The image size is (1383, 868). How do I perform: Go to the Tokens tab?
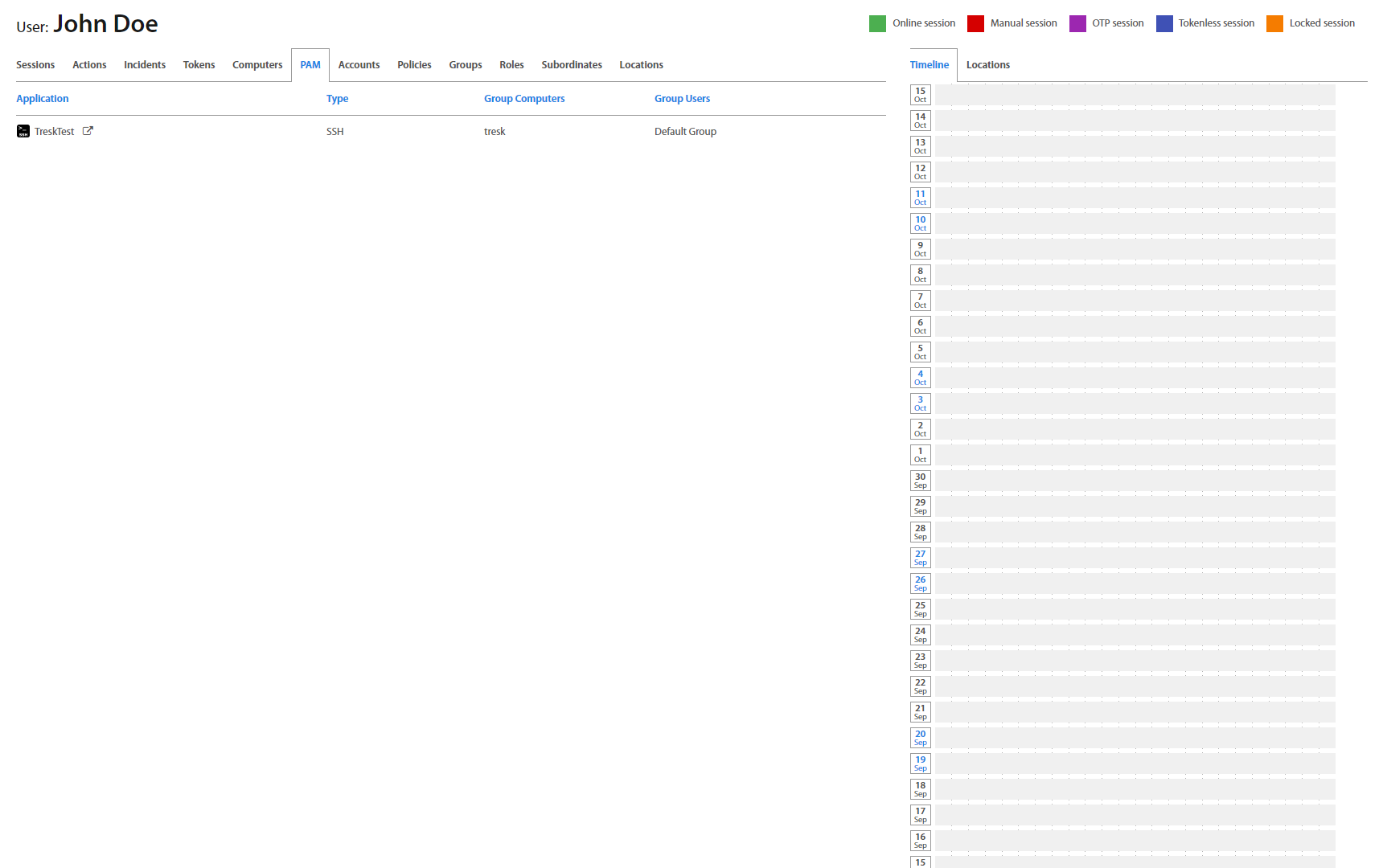[199, 65]
